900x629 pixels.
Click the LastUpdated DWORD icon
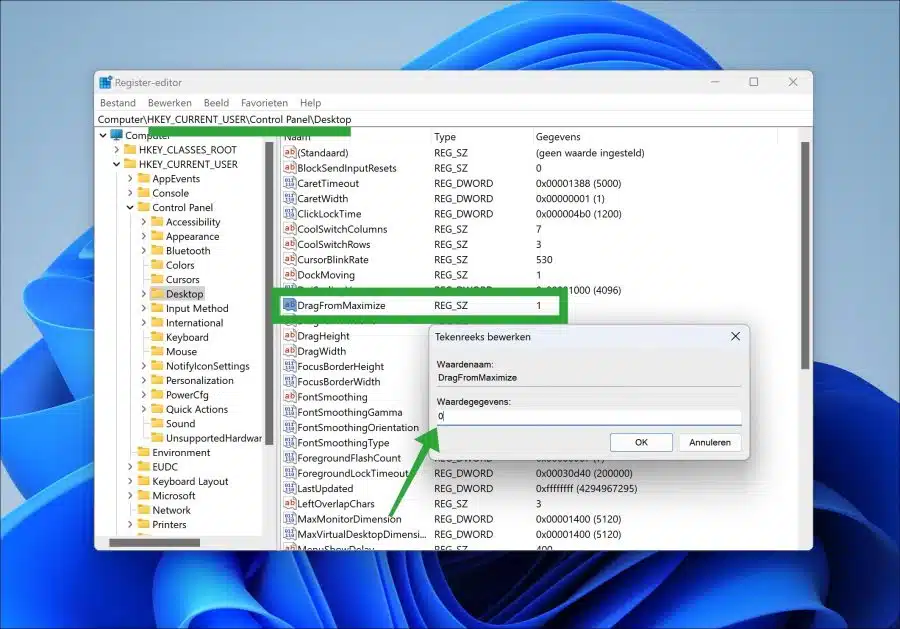(290, 488)
